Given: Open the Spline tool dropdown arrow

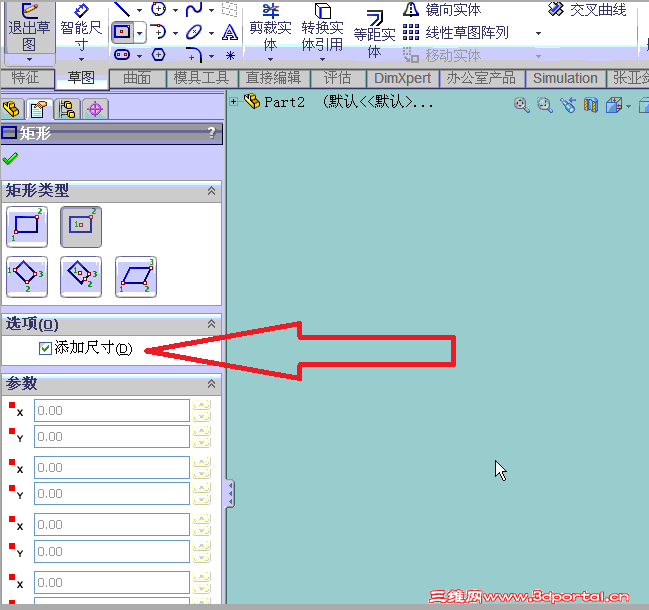Looking at the screenshot, I should [212, 10].
